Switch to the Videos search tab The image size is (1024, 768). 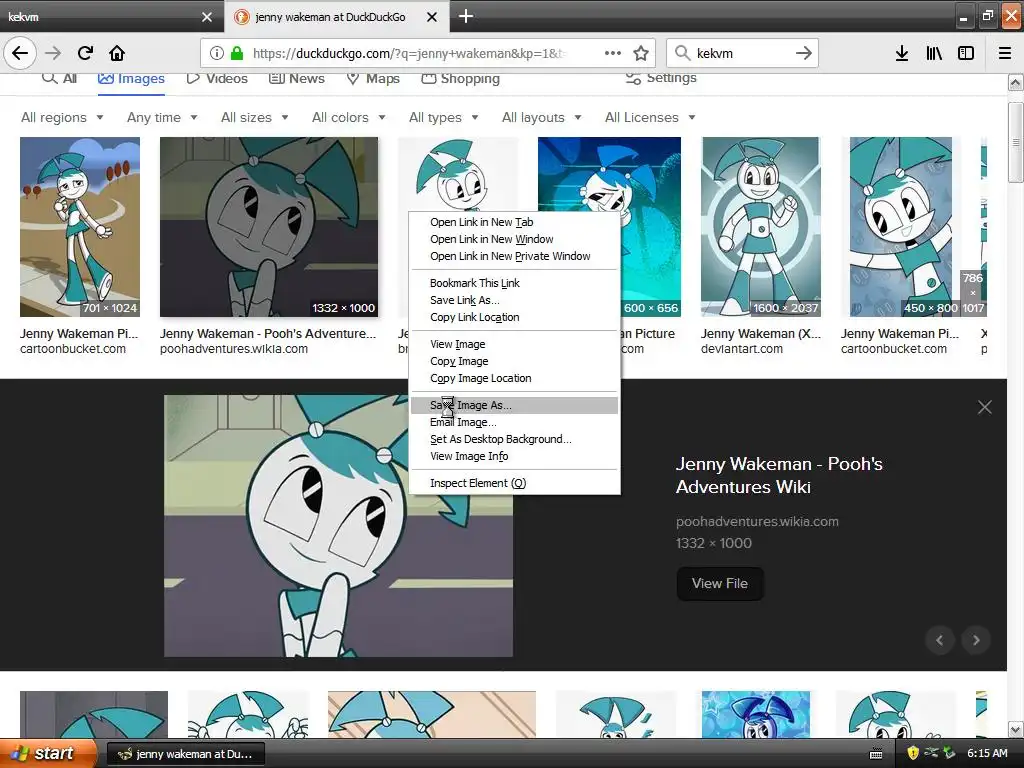click(x=217, y=78)
